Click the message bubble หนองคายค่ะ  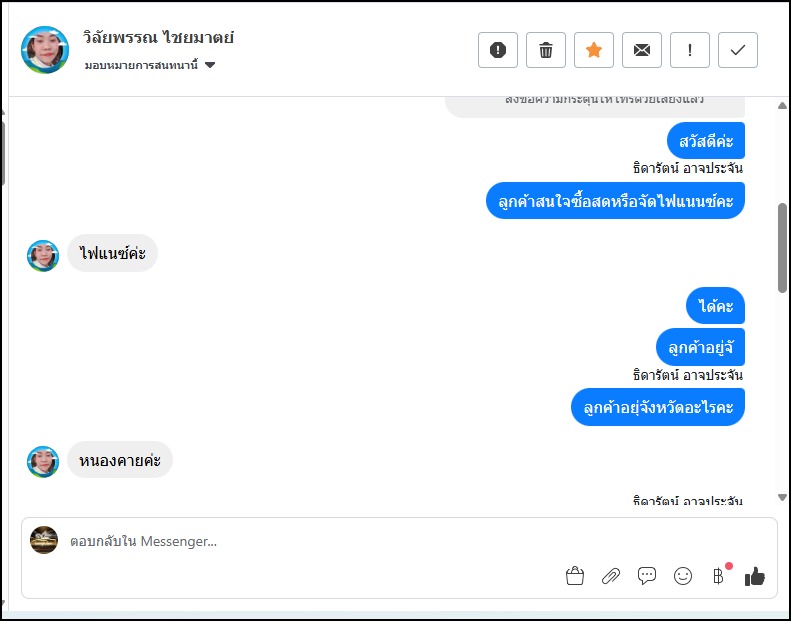pyautogui.click(x=120, y=460)
